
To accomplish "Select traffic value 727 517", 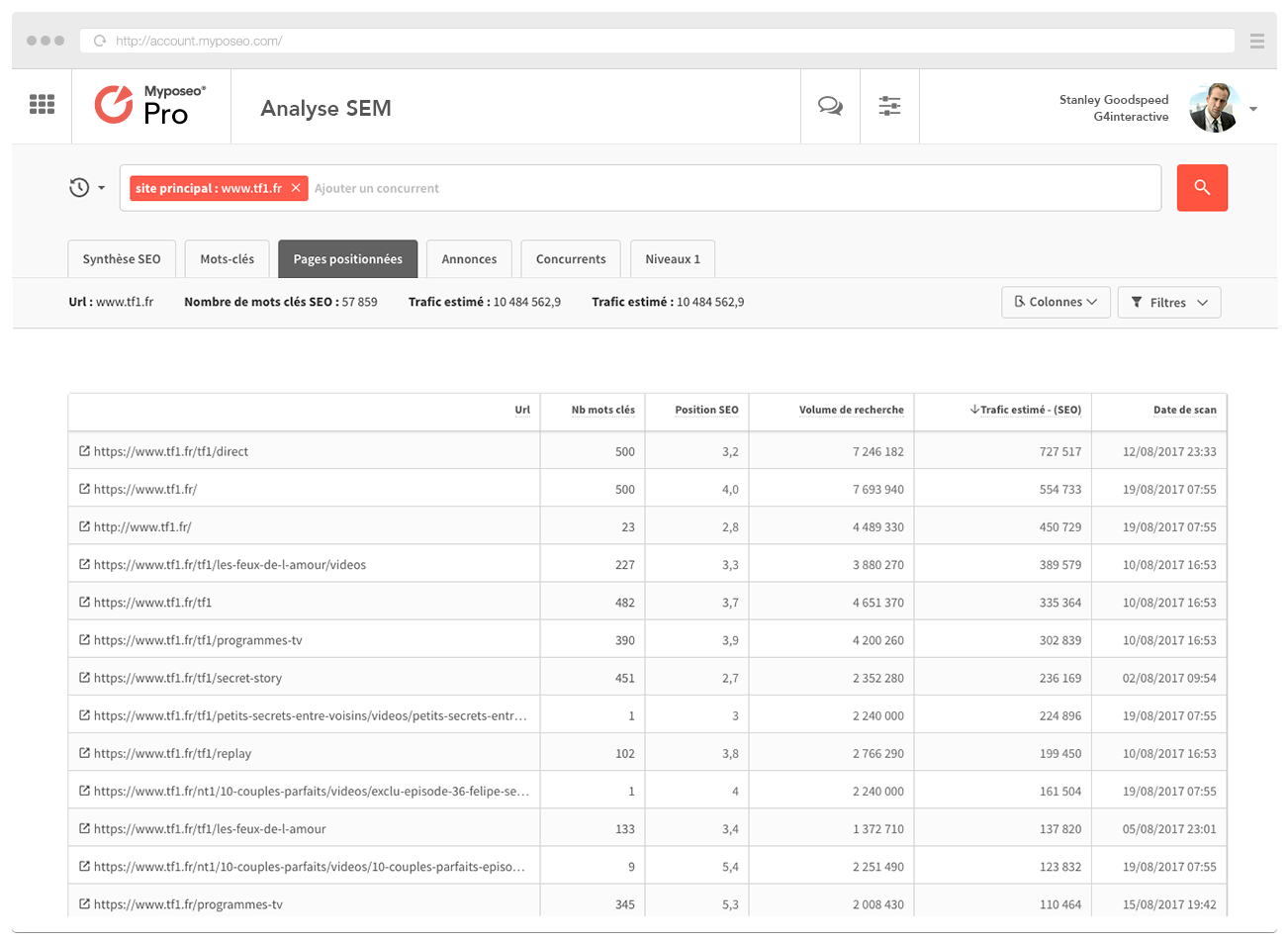I will [x=1060, y=452].
